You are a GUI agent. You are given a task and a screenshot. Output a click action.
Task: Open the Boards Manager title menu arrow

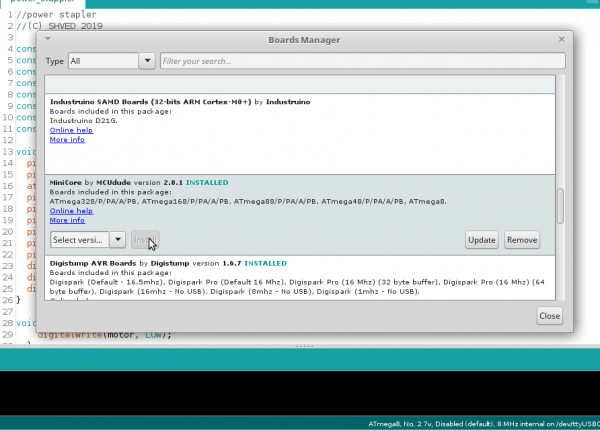[48, 39]
